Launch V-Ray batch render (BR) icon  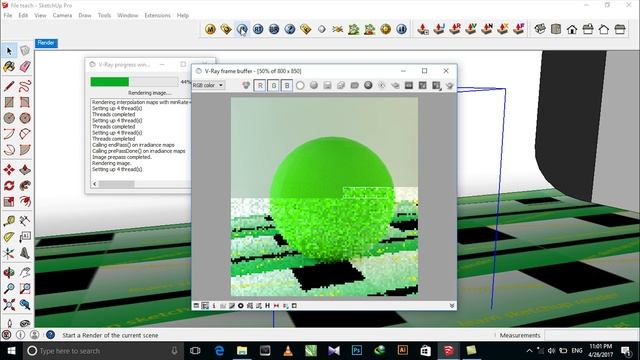pyautogui.click(x=274, y=29)
